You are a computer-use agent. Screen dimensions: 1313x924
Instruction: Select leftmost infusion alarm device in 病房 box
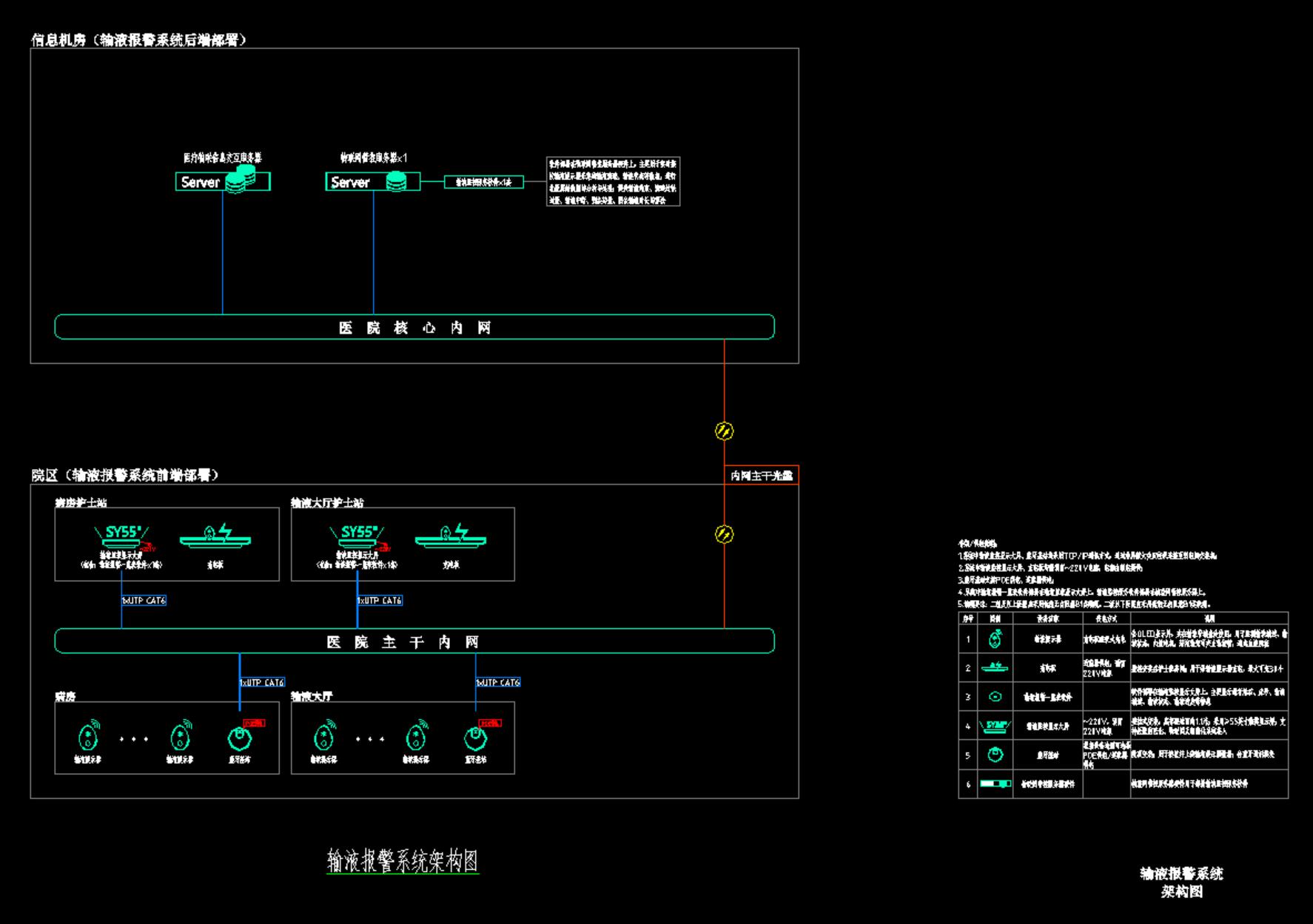click(x=89, y=736)
